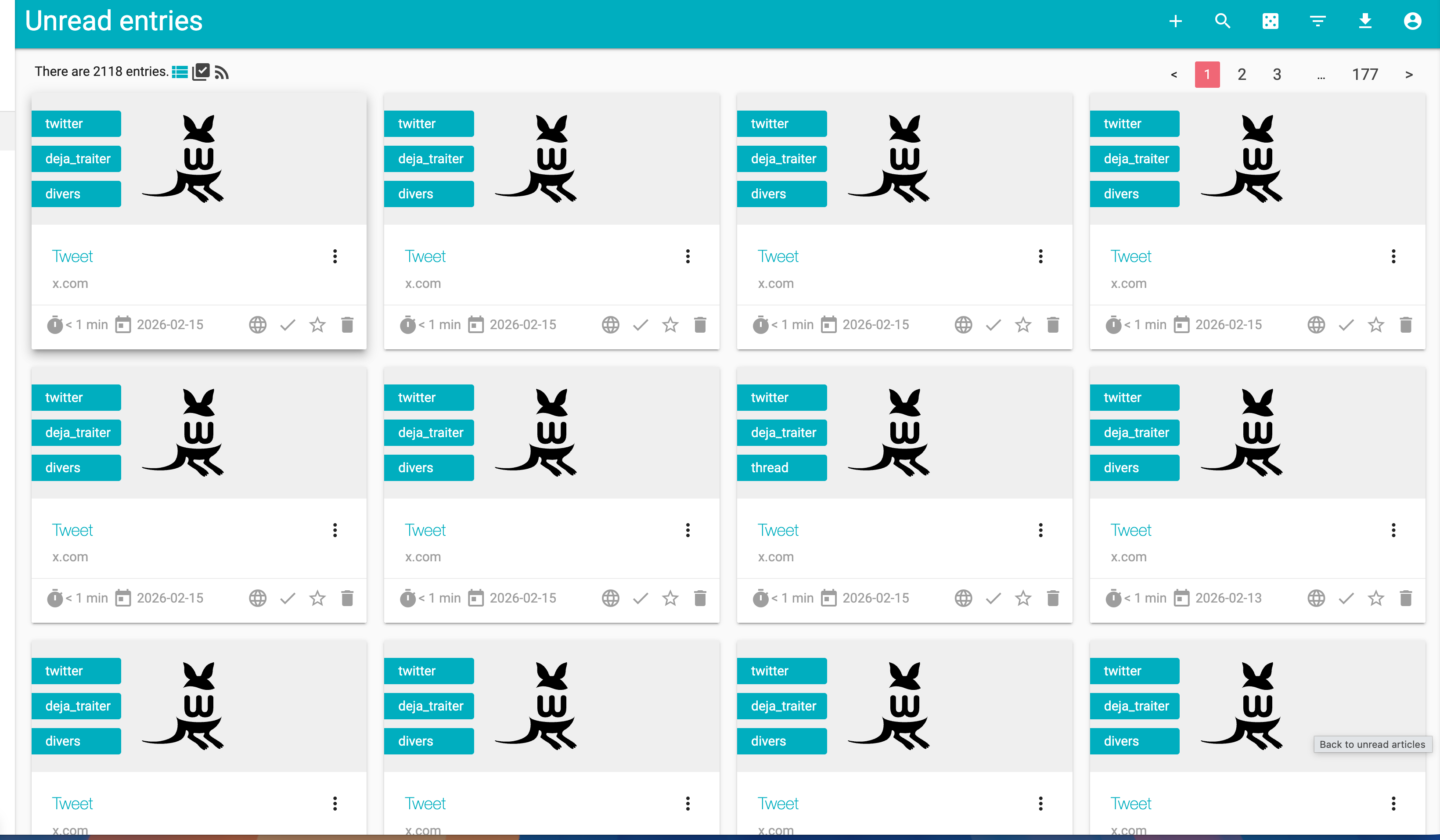Star the card dated 2026-02-13
Image resolution: width=1440 pixels, height=840 pixels.
[1375, 599]
